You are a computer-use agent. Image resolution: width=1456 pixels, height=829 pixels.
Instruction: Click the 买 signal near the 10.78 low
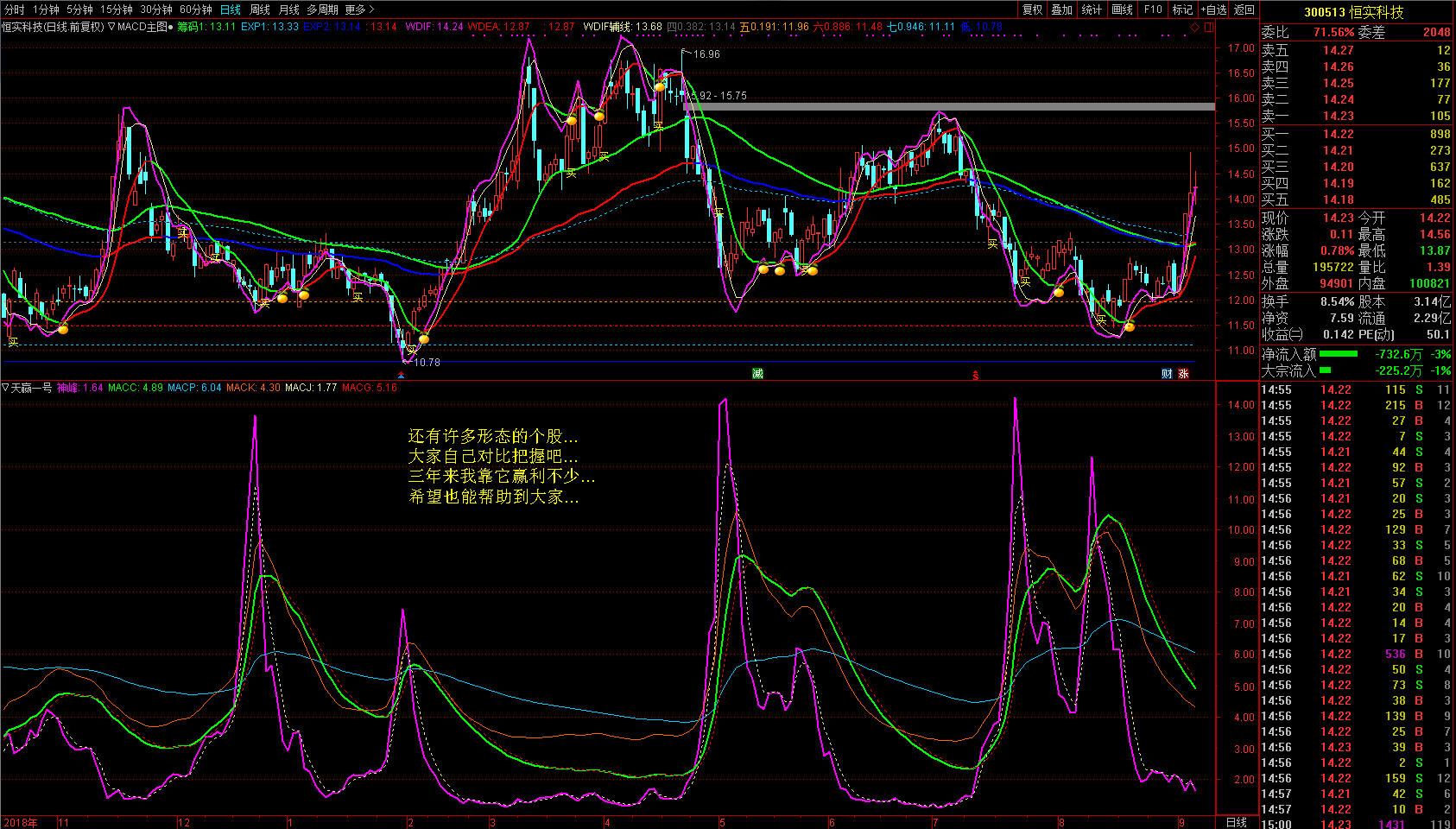412,350
